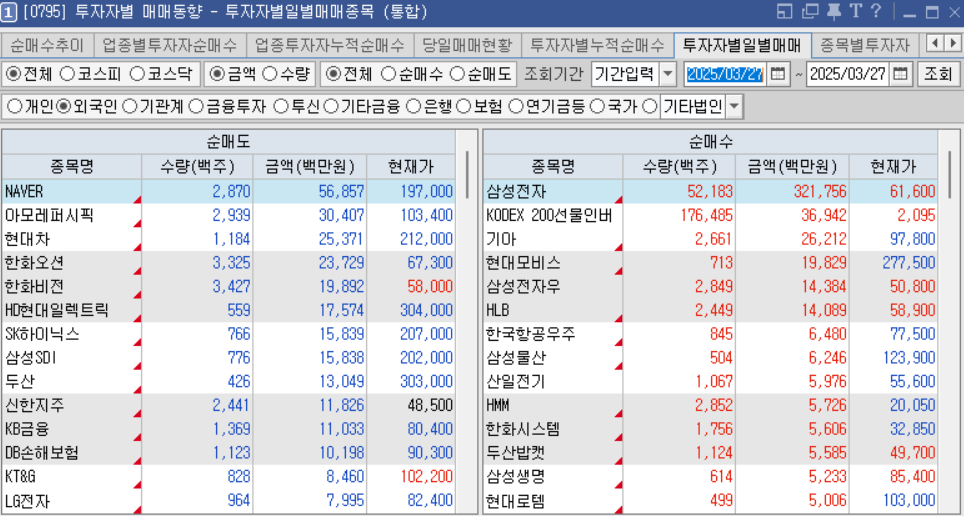
Task: Select the 두산밥캣 row
Action: click(x=710, y=453)
